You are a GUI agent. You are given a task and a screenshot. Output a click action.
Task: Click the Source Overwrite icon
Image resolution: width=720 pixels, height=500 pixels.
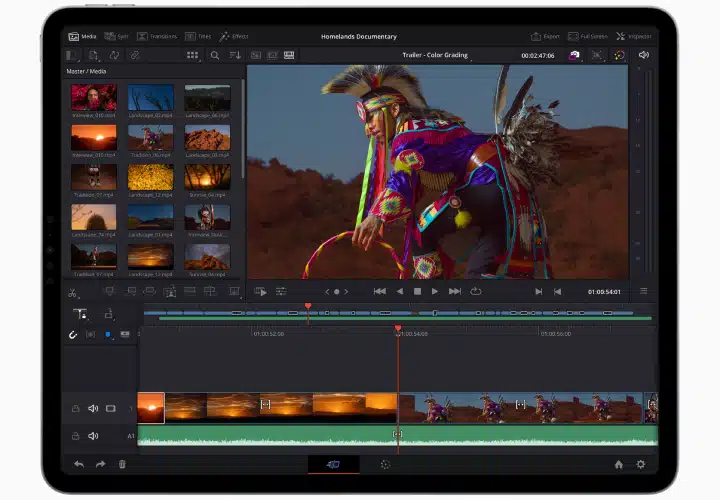click(210, 291)
